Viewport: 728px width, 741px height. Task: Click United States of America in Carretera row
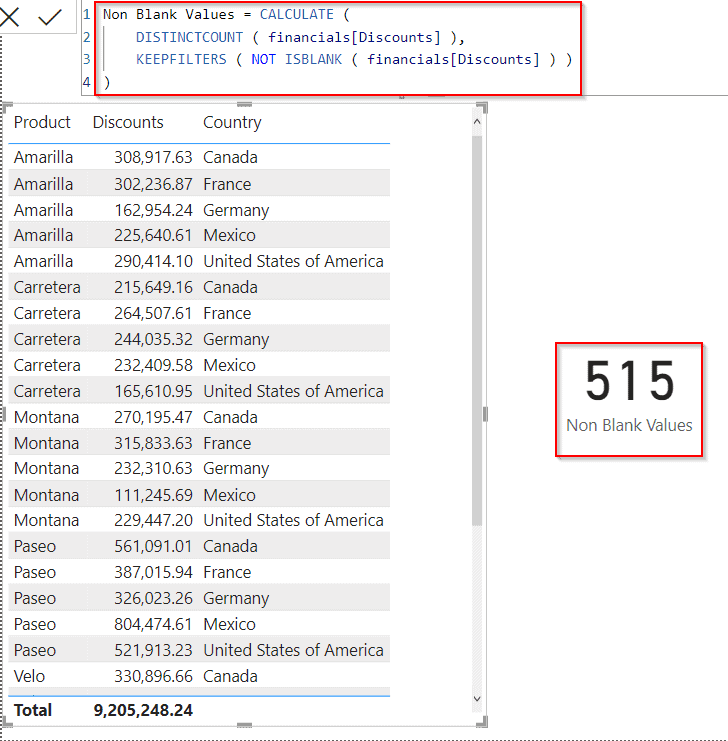click(x=293, y=391)
